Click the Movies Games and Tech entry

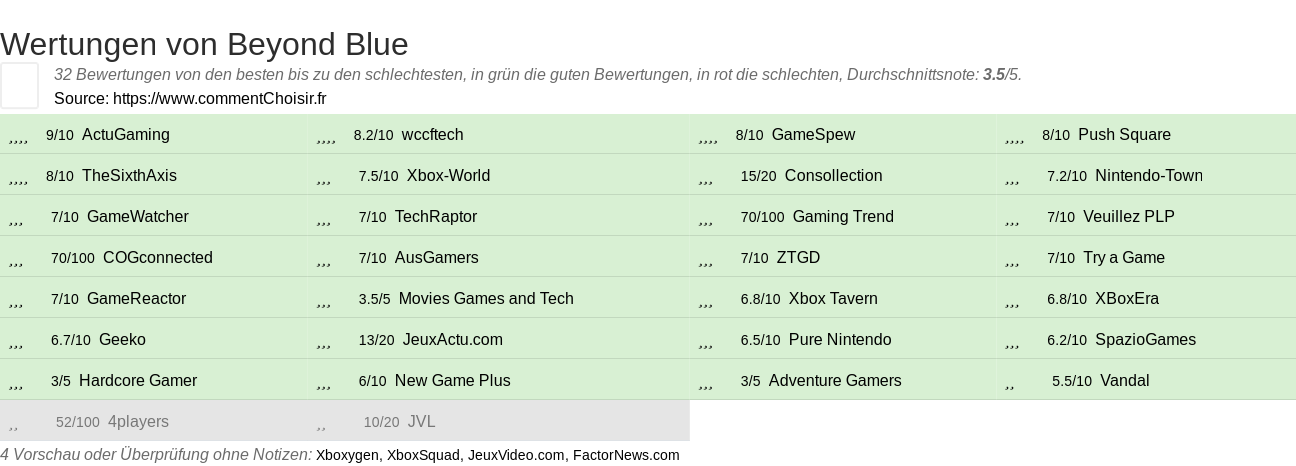486,299
